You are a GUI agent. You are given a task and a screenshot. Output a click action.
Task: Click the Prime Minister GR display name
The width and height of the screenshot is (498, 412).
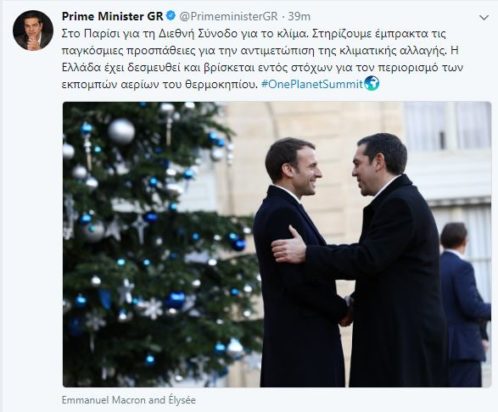point(113,16)
